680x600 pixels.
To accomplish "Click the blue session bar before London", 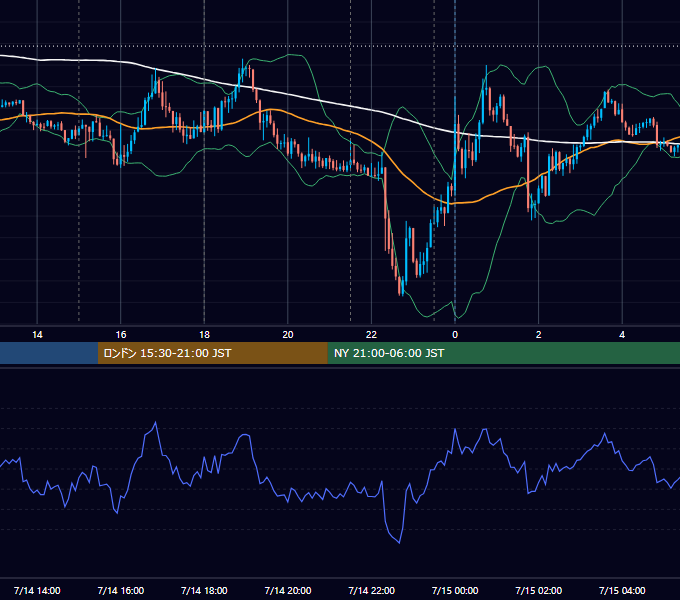I will click(x=49, y=353).
